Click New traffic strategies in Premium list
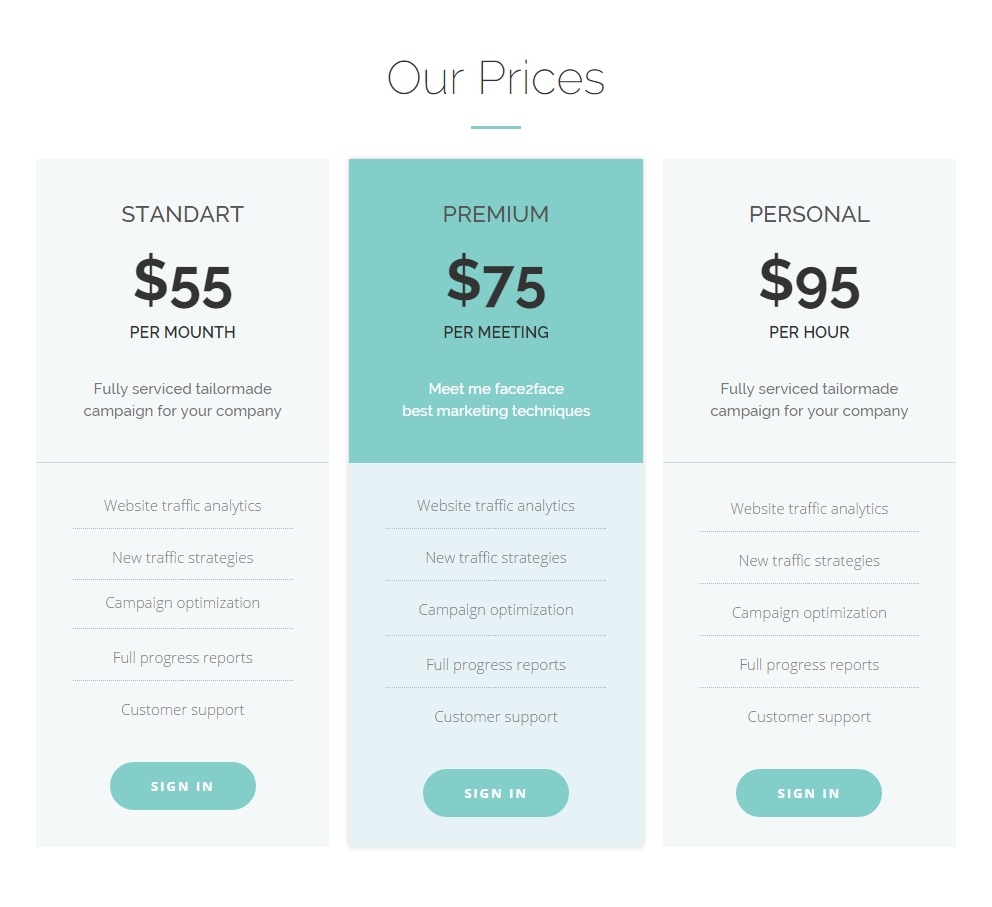This screenshot has height=907, width=992. click(496, 558)
